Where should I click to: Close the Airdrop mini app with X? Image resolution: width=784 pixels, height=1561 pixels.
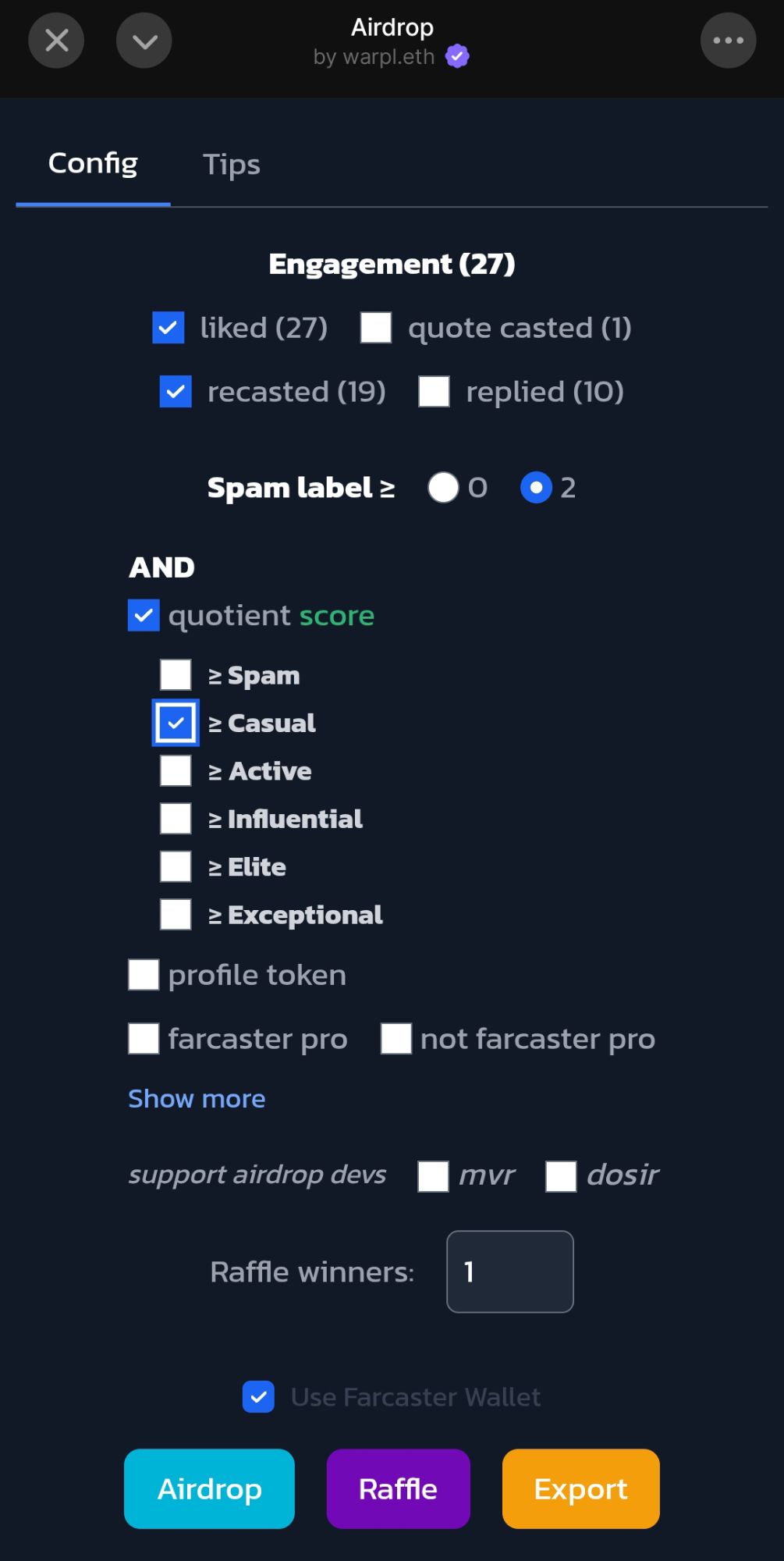click(56, 41)
